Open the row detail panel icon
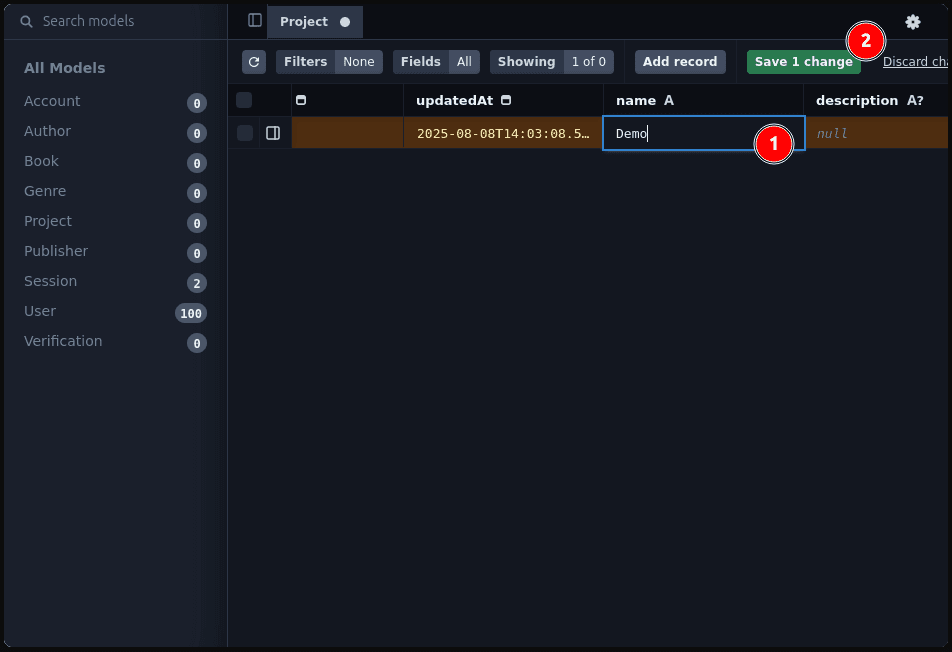 pos(273,133)
